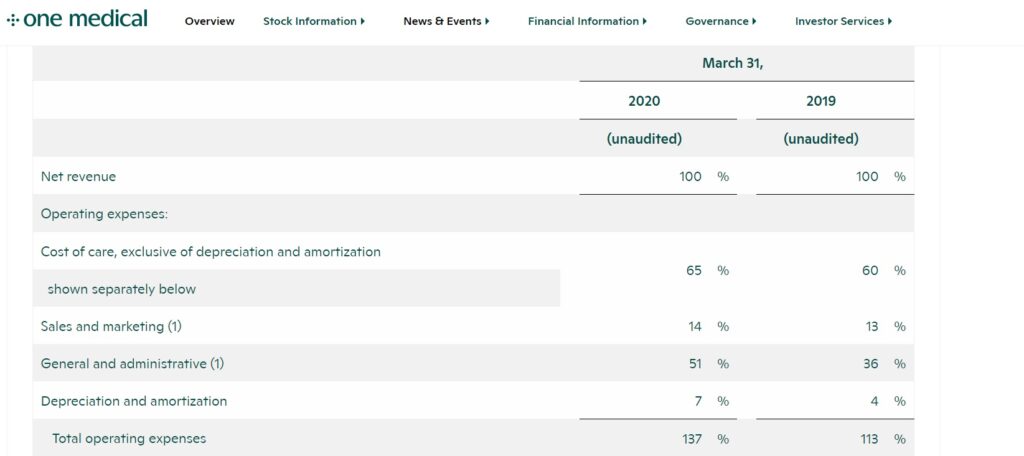Select the Net revenue row label
1024x456 pixels.
[78, 177]
